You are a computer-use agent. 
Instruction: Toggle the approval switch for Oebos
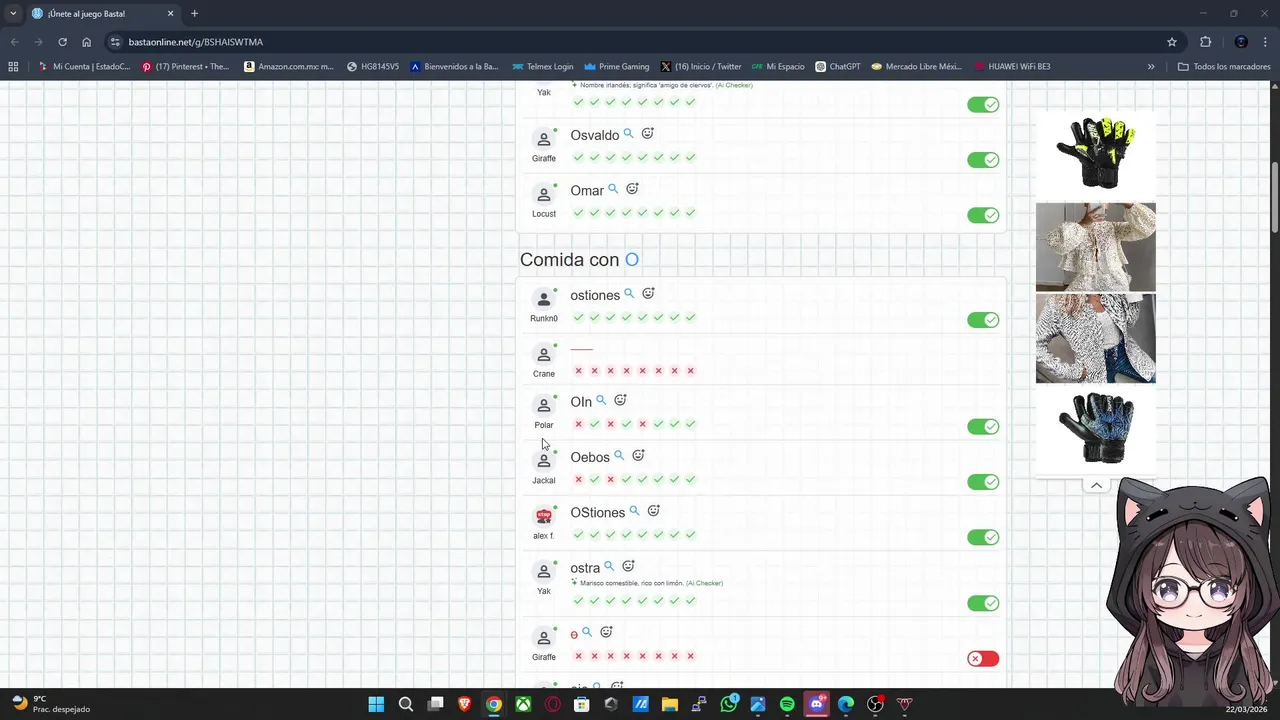tap(983, 482)
